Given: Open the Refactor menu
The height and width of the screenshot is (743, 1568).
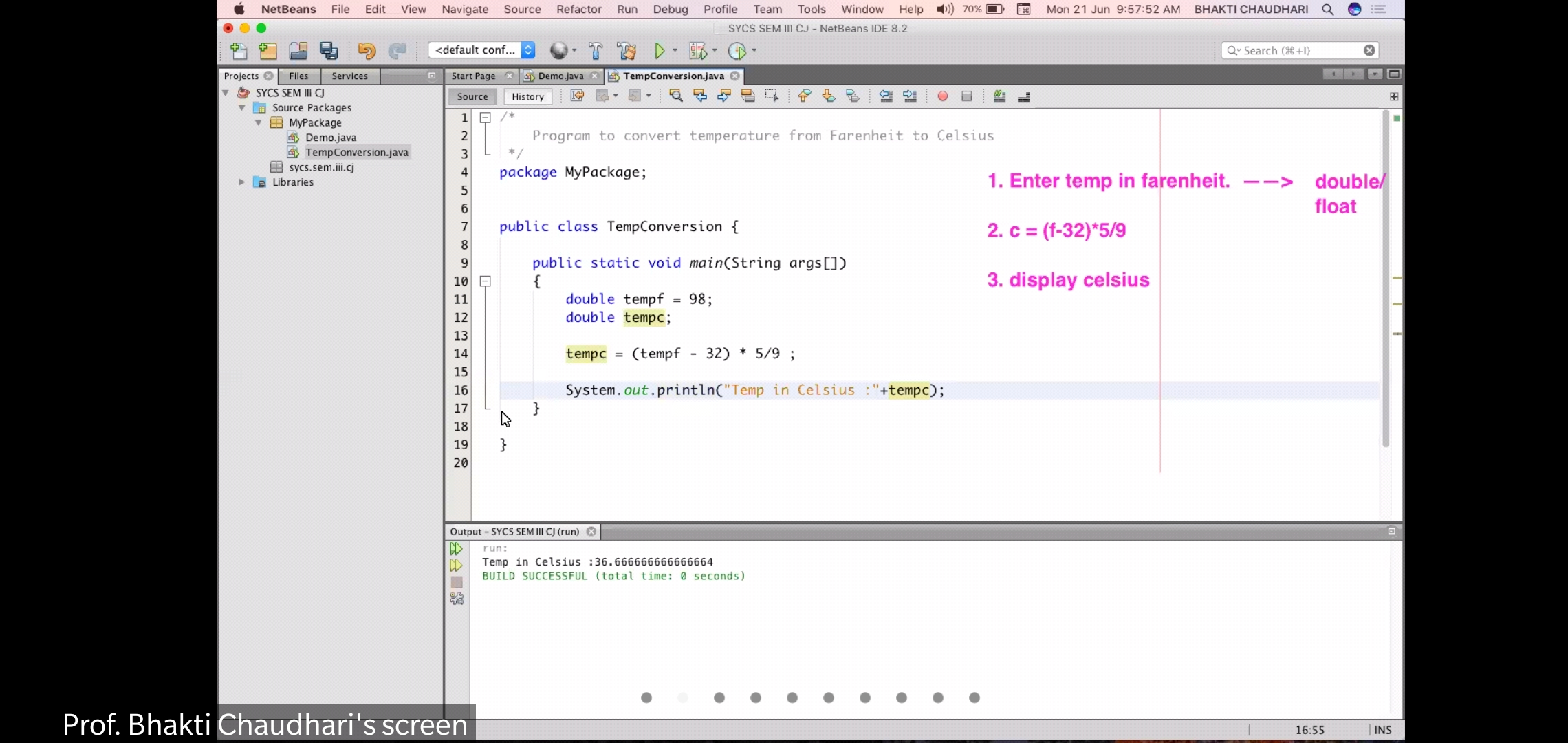Looking at the screenshot, I should [x=578, y=9].
